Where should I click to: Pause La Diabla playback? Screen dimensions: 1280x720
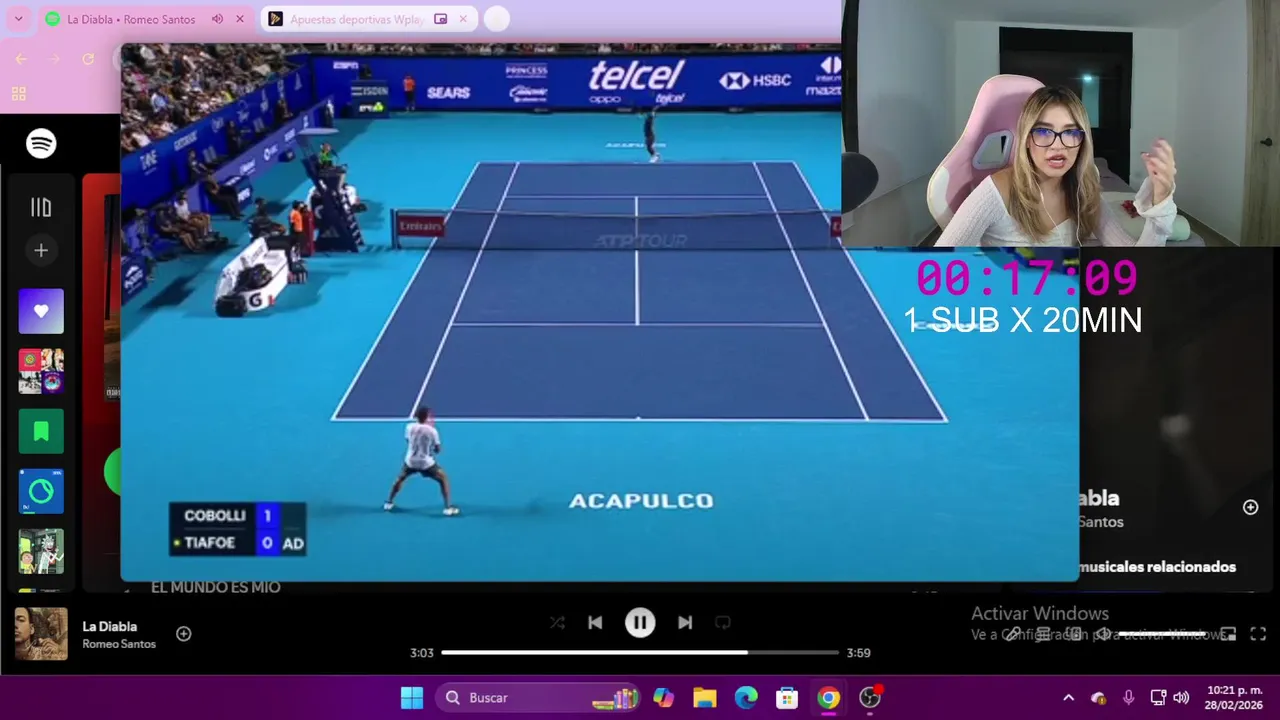pyautogui.click(x=640, y=623)
